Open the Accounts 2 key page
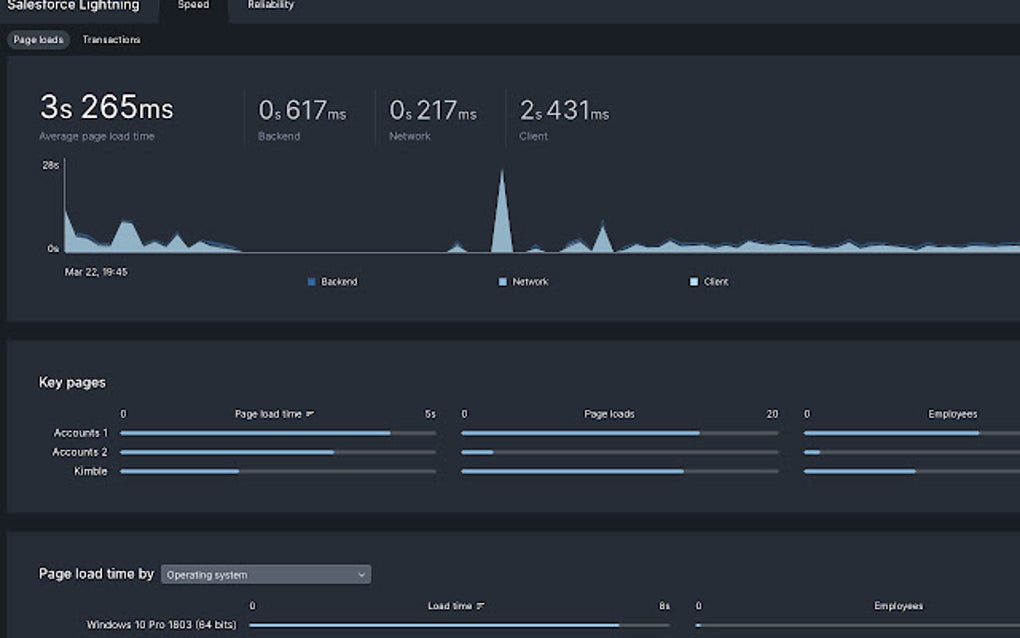 tap(80, 452)
